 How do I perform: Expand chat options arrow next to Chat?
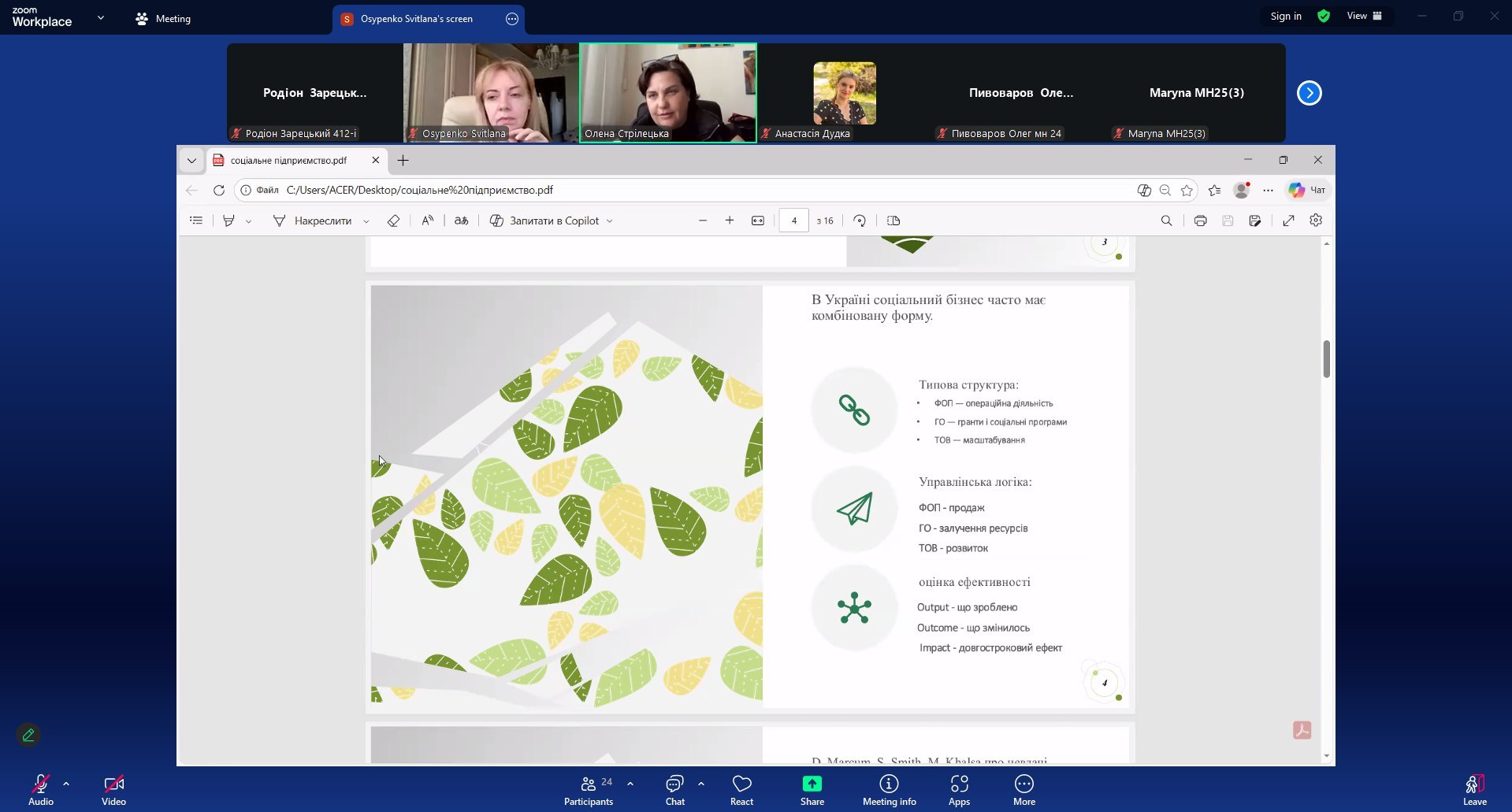(701, 784)
